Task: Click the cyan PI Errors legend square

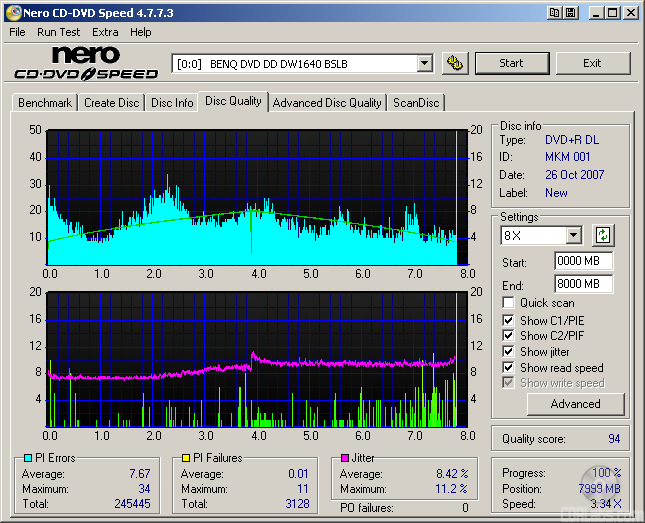Action: (x=26, y=458)
